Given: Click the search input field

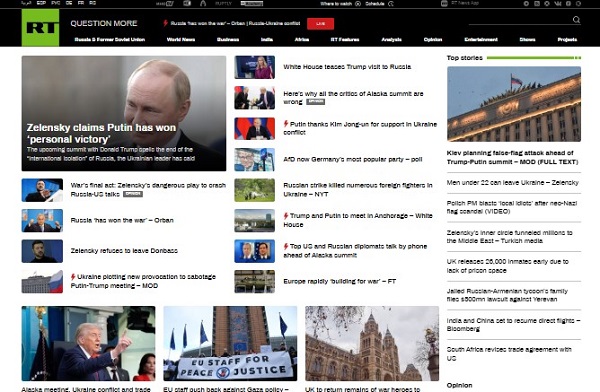Looking at the screenshot, I should [520, 20].
